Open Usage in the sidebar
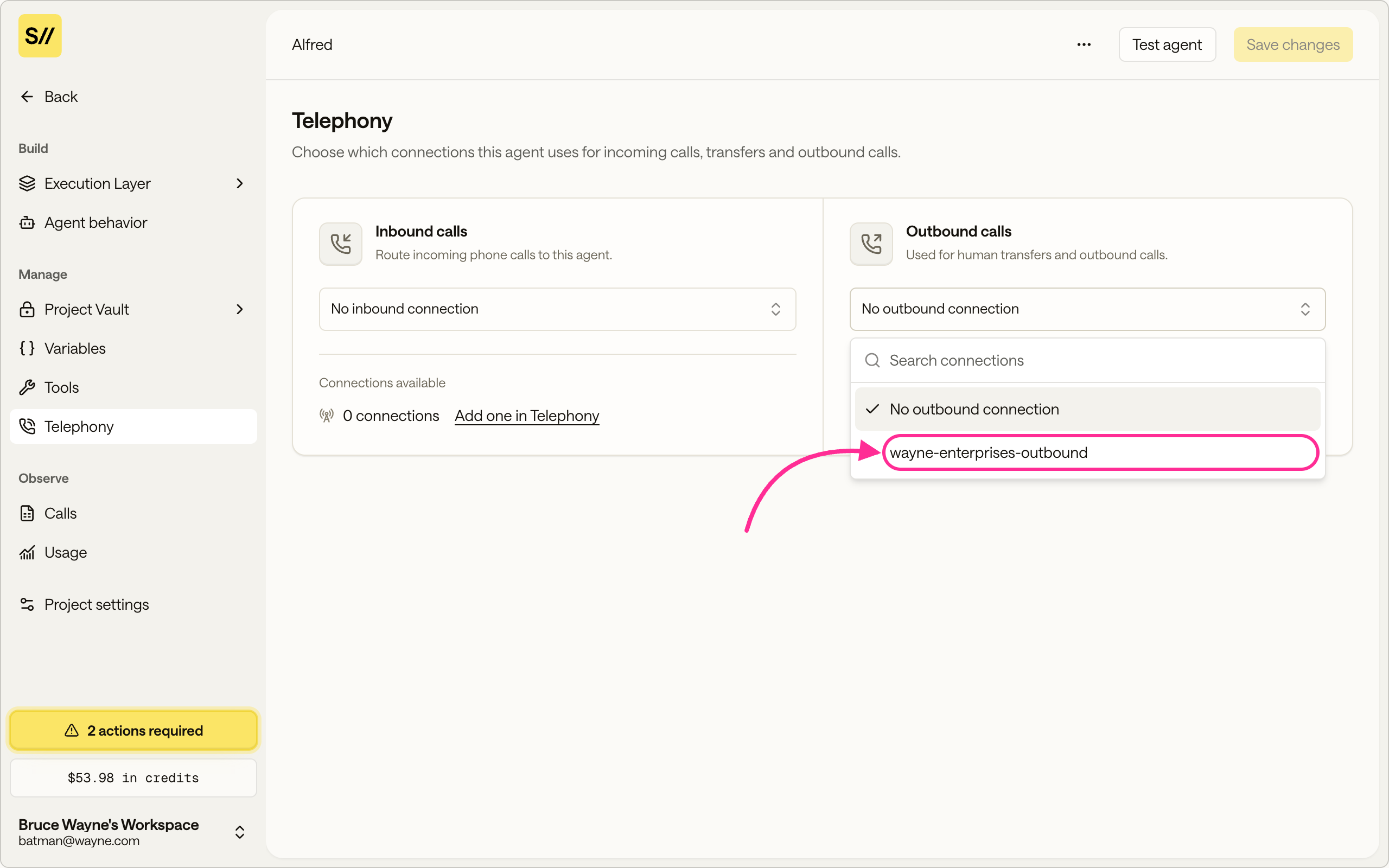1389x868 pixels. 133,552
